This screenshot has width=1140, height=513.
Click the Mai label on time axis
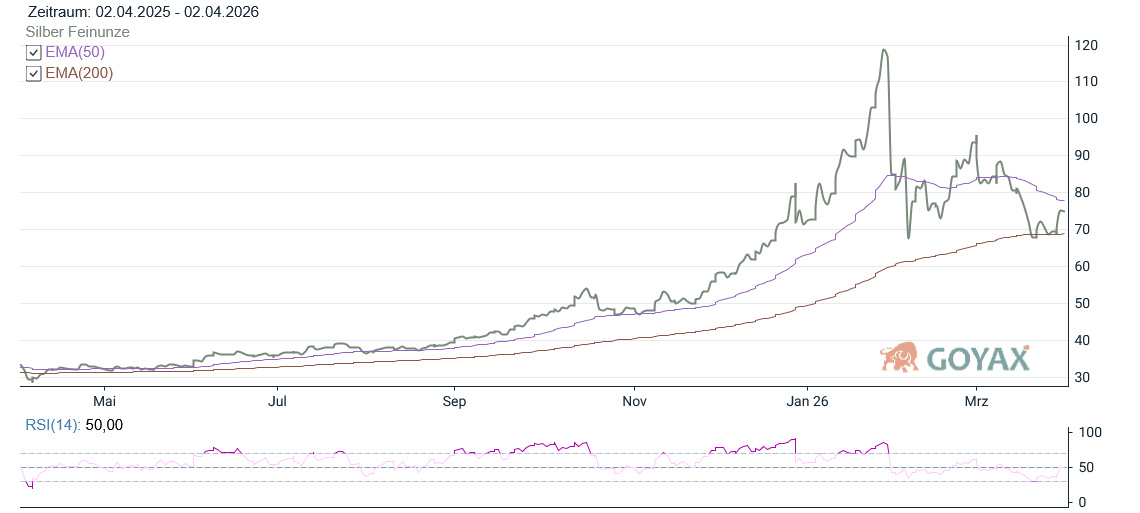click(104, 402)
